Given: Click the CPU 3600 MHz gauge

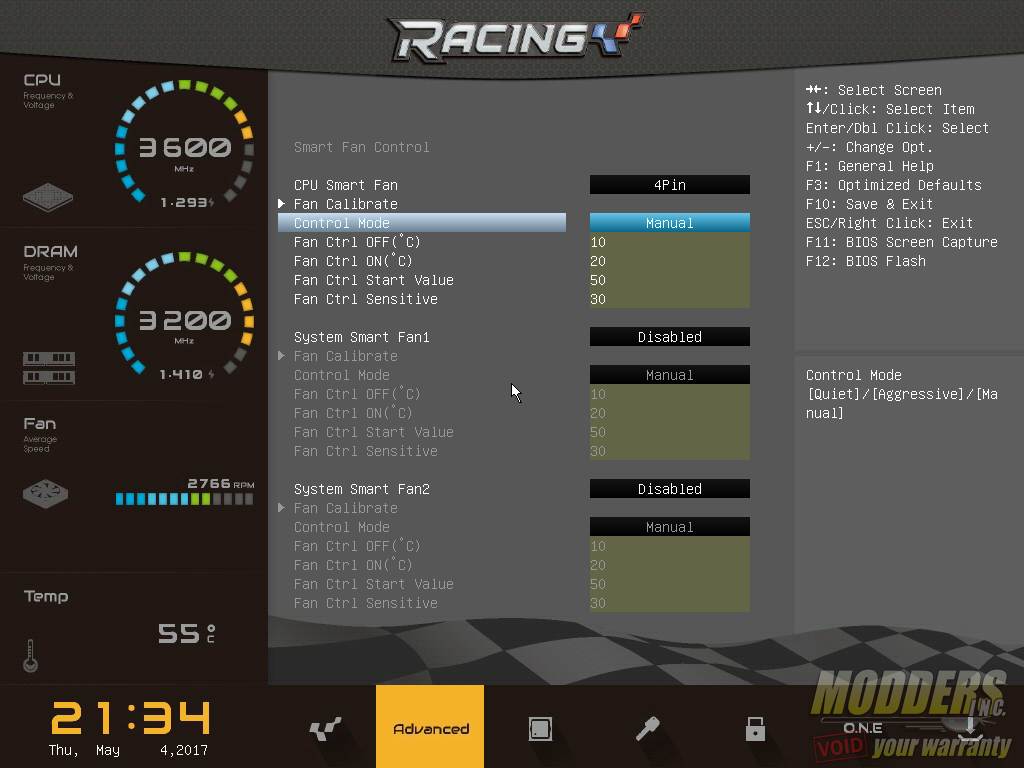Looking at the screenshot, I should (184, 142).
